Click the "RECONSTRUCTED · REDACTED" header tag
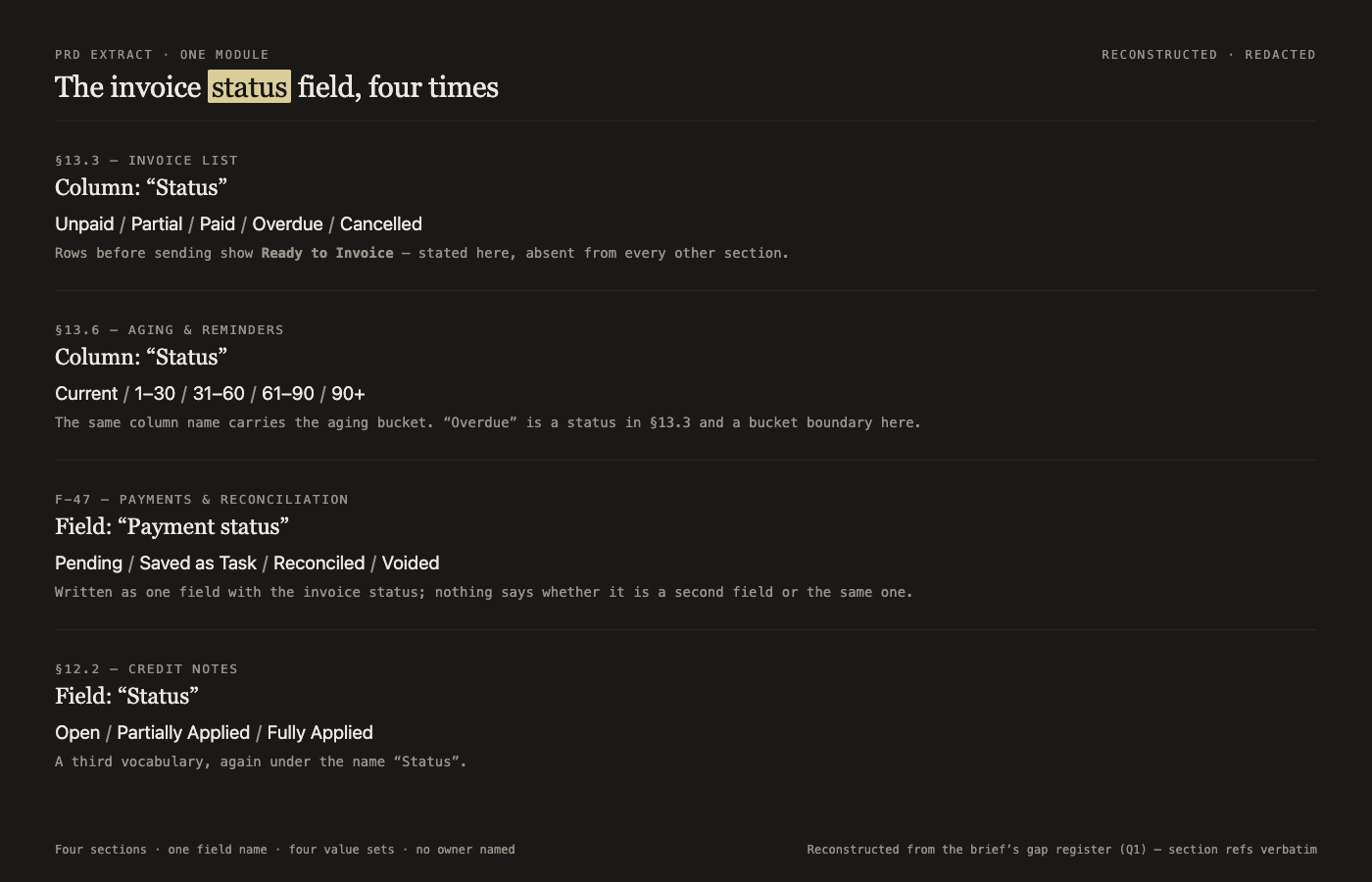This screenshot has height=882, width=1372. (x=1208, y=55)
